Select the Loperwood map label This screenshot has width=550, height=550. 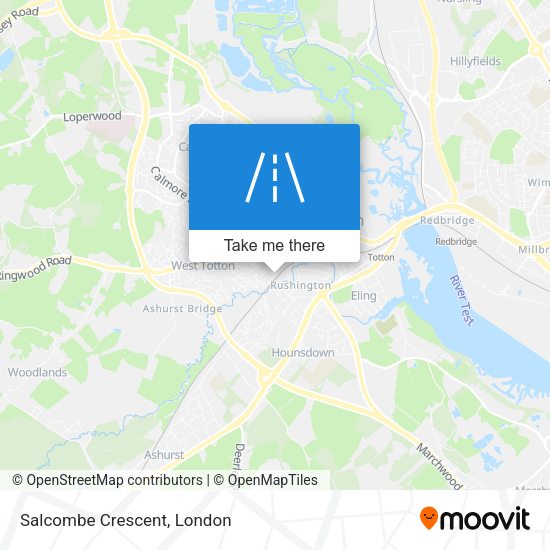92,116
